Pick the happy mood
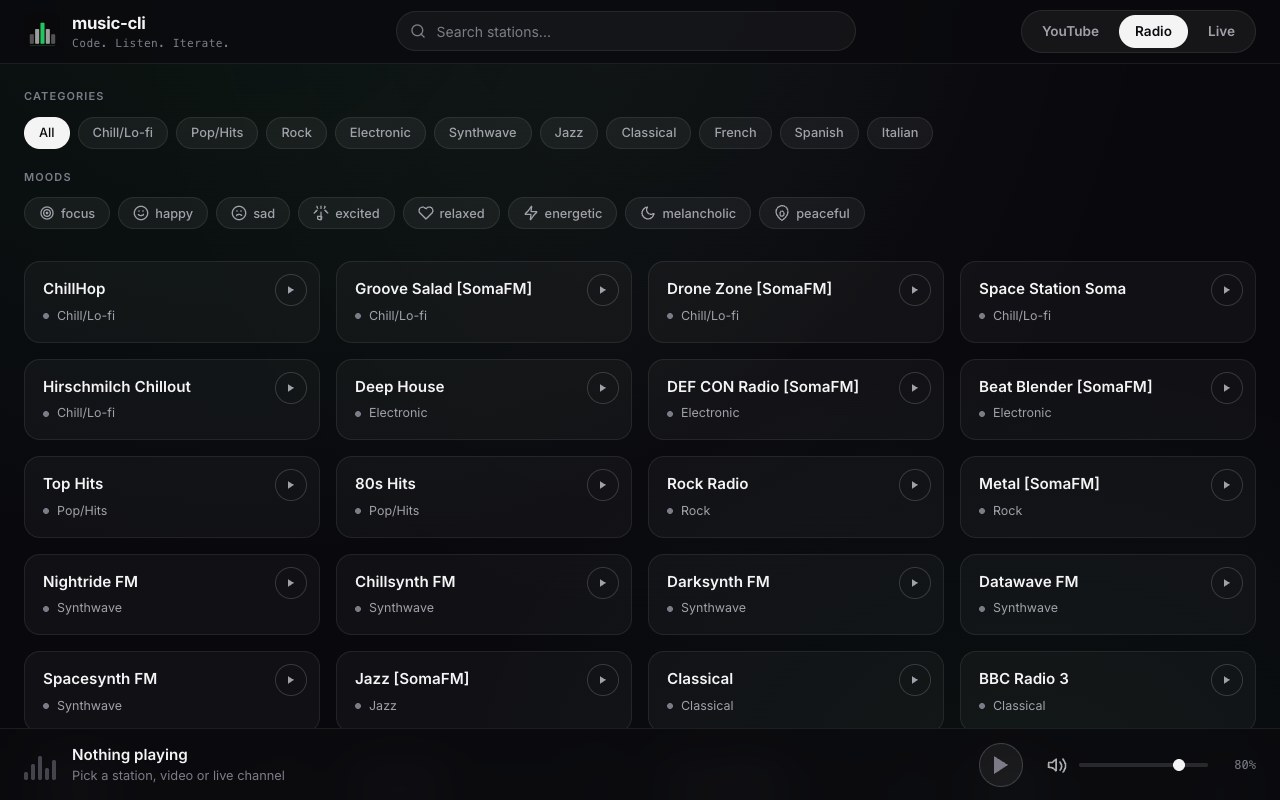This screenshot has width=1280, height=800. [x=163, y=213]
